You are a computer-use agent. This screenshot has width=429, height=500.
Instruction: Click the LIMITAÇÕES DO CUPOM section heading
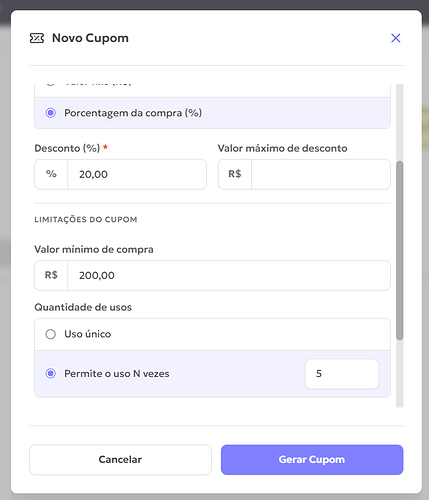pos(86,219)
